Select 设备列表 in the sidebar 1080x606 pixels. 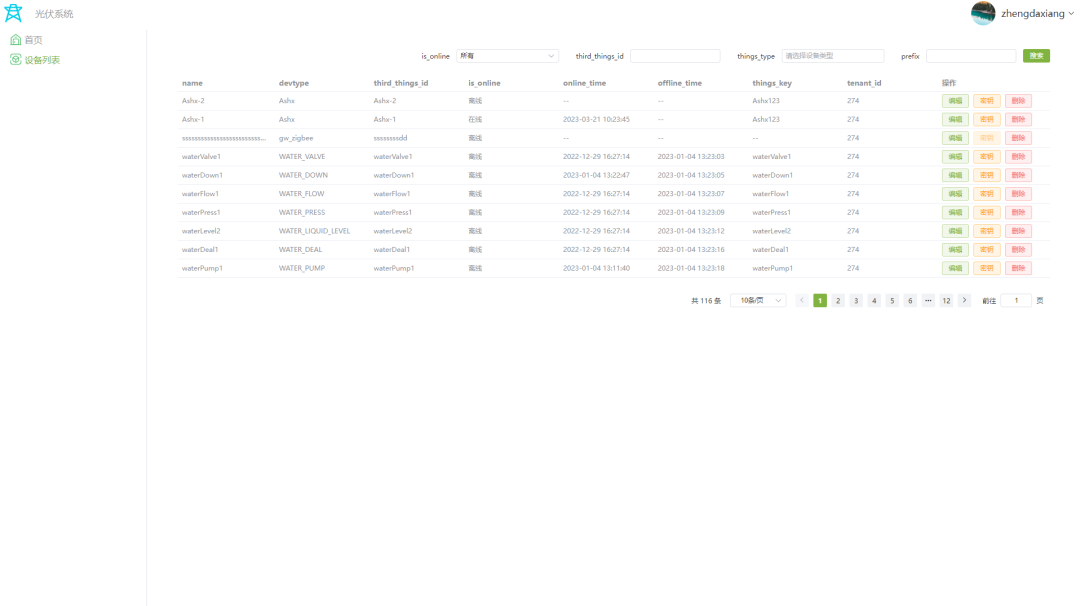(41, 60)
